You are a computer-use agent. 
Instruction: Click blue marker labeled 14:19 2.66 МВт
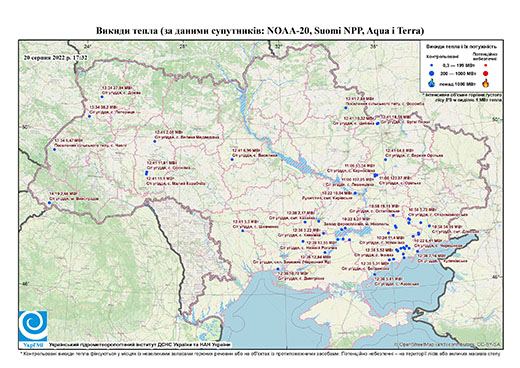tap(49, 203)
